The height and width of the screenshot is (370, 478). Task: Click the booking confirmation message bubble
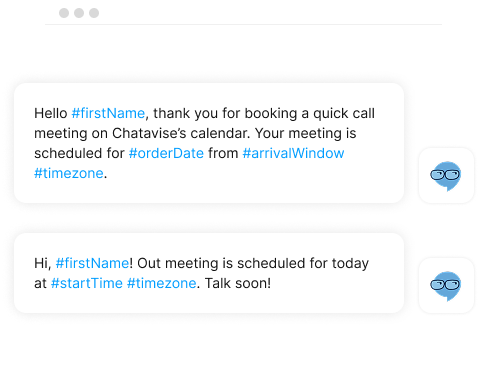coord(209,143)
